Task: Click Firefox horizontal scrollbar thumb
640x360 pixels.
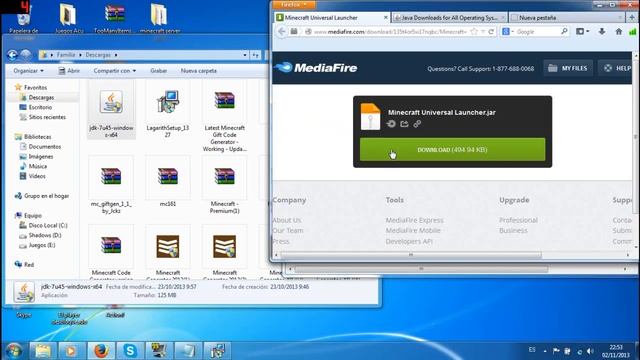Action: click(x=411, y=255)
